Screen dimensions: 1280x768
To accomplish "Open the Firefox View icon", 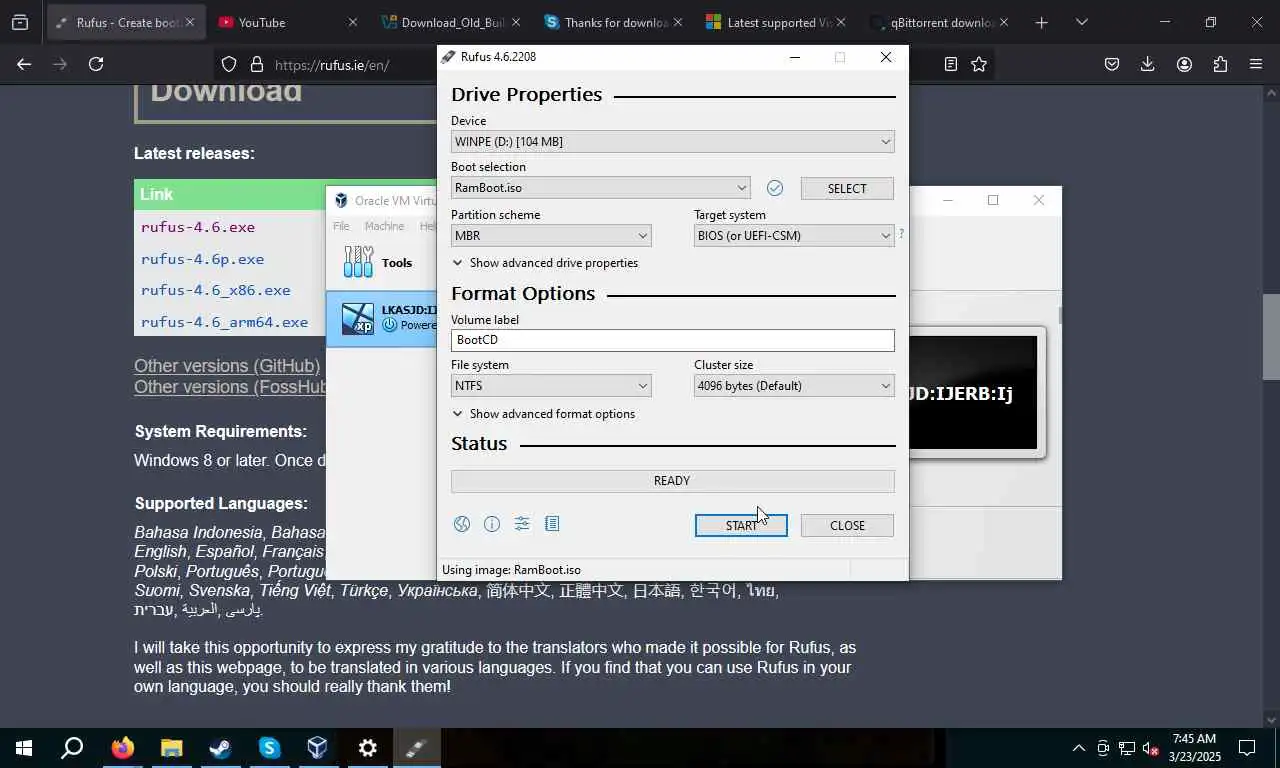I will coord(20,22).
